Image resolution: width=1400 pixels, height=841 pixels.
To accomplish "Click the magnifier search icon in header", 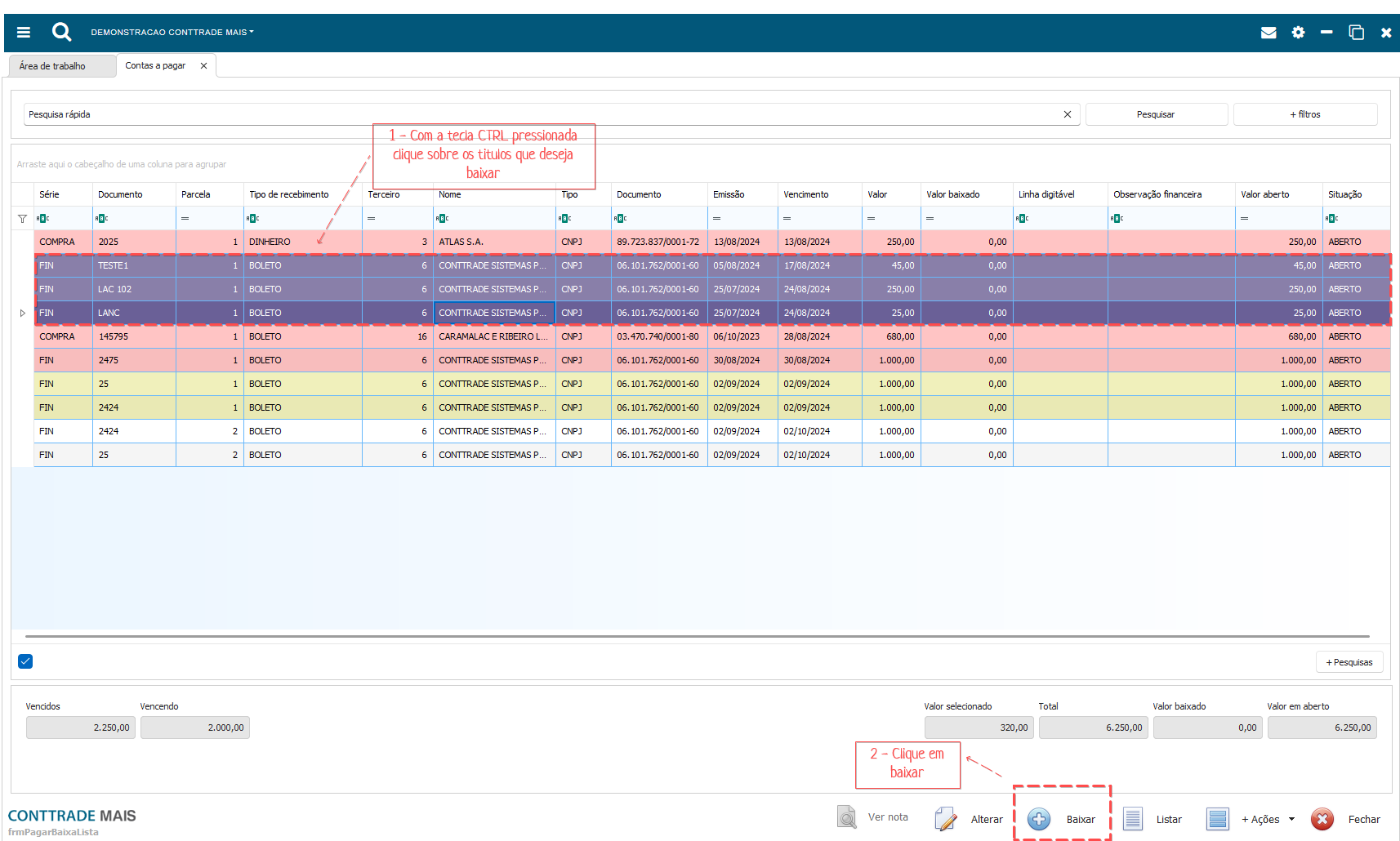I will (x=61, y=32).
